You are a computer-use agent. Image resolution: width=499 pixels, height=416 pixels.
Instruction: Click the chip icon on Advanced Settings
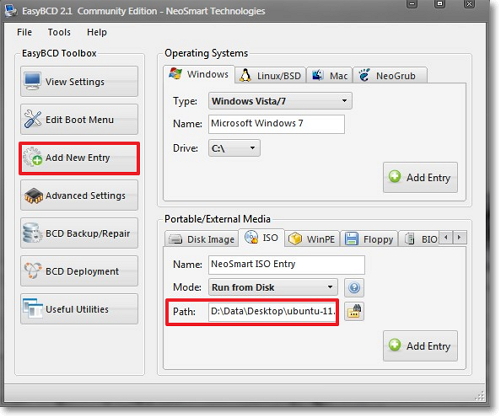point(33,196)
